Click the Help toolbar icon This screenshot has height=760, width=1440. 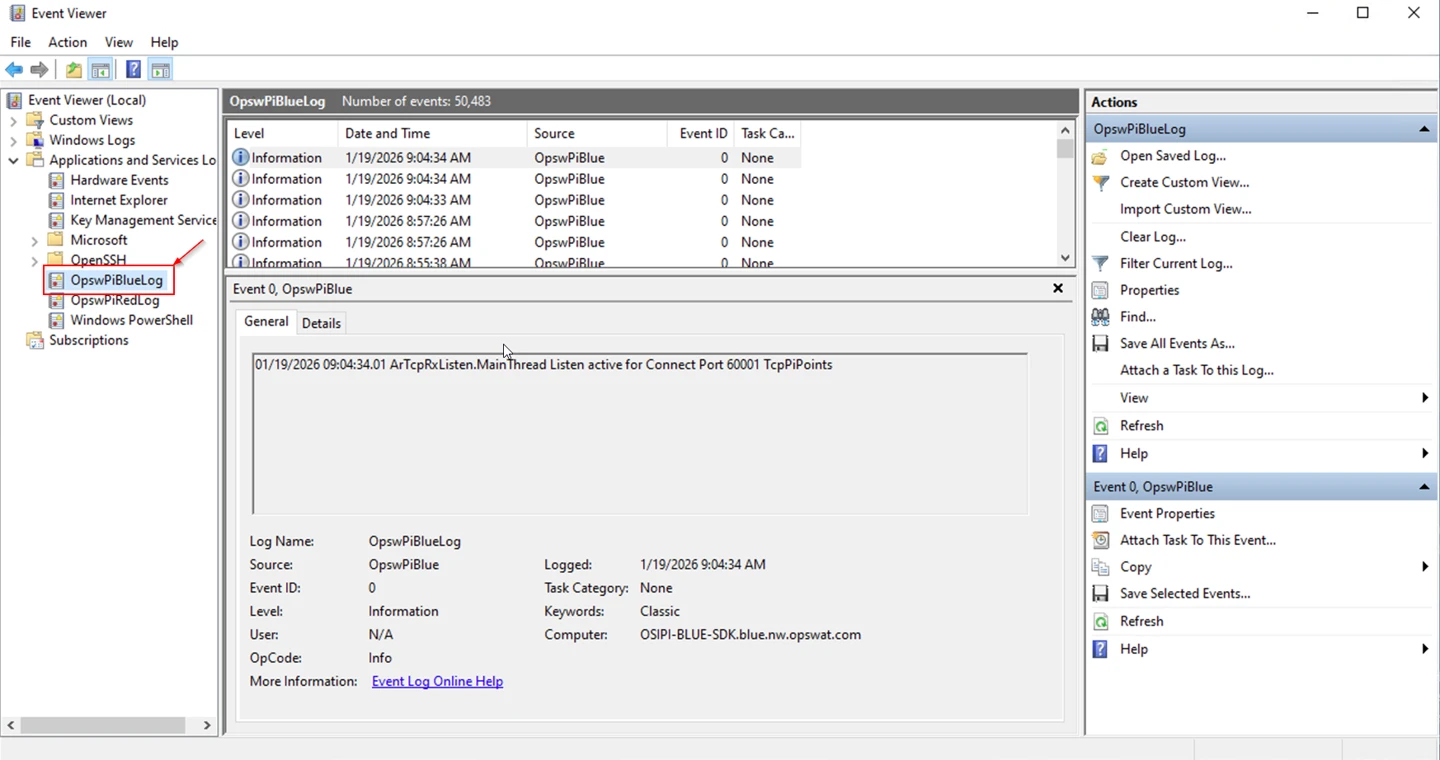point(133,70)
